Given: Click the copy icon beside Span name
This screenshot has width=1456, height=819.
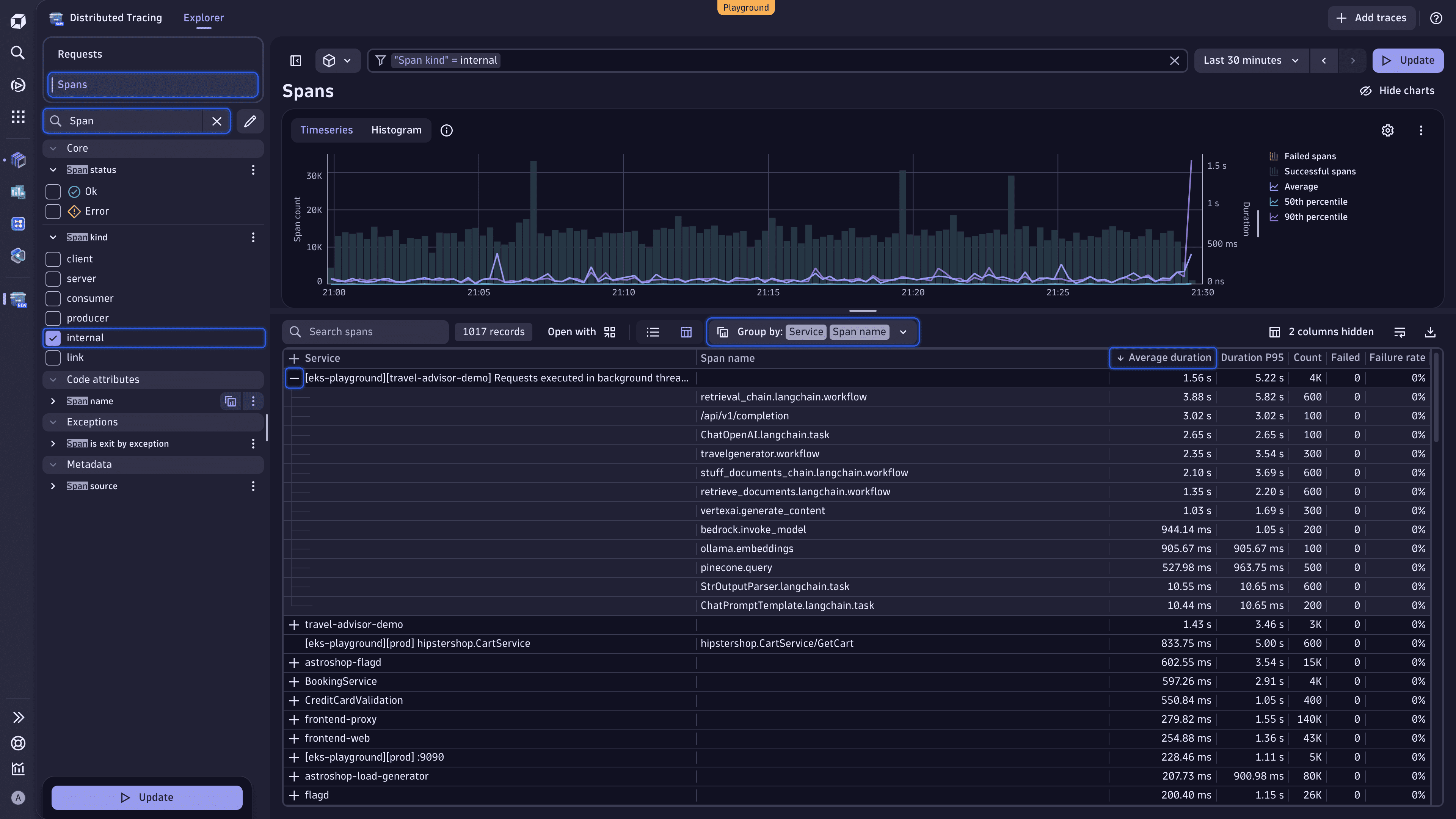Looking at the screenshot, I should pyautogui.click(x=230, y=401).
